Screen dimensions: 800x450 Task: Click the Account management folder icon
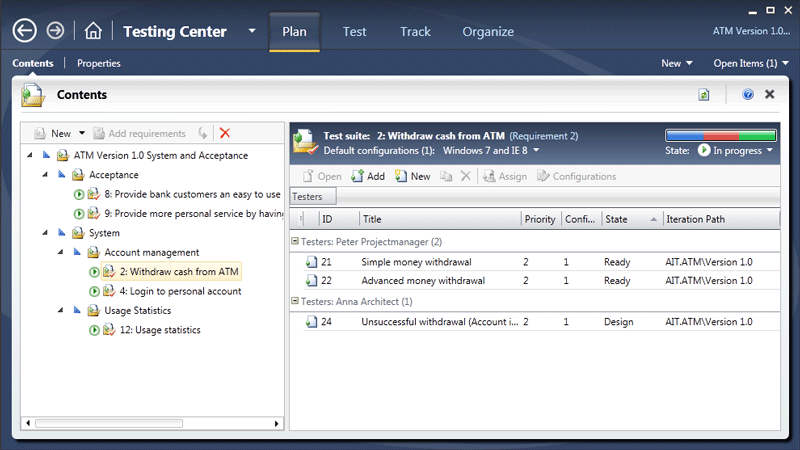[x=93, y=252]
